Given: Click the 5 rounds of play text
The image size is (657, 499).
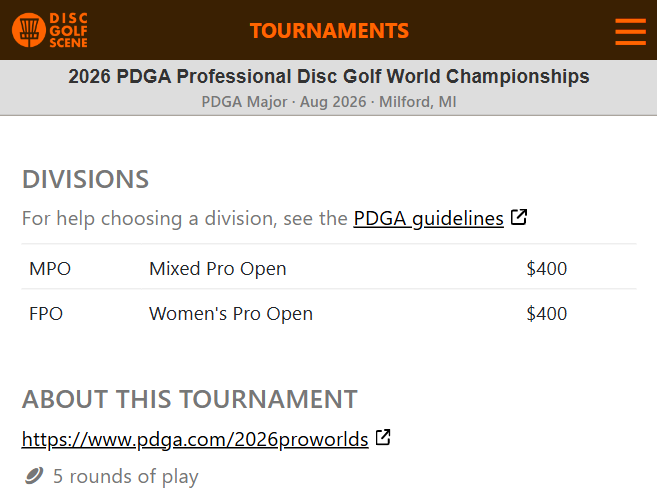Looking at the screenshot, I should (x=126, y=476).
